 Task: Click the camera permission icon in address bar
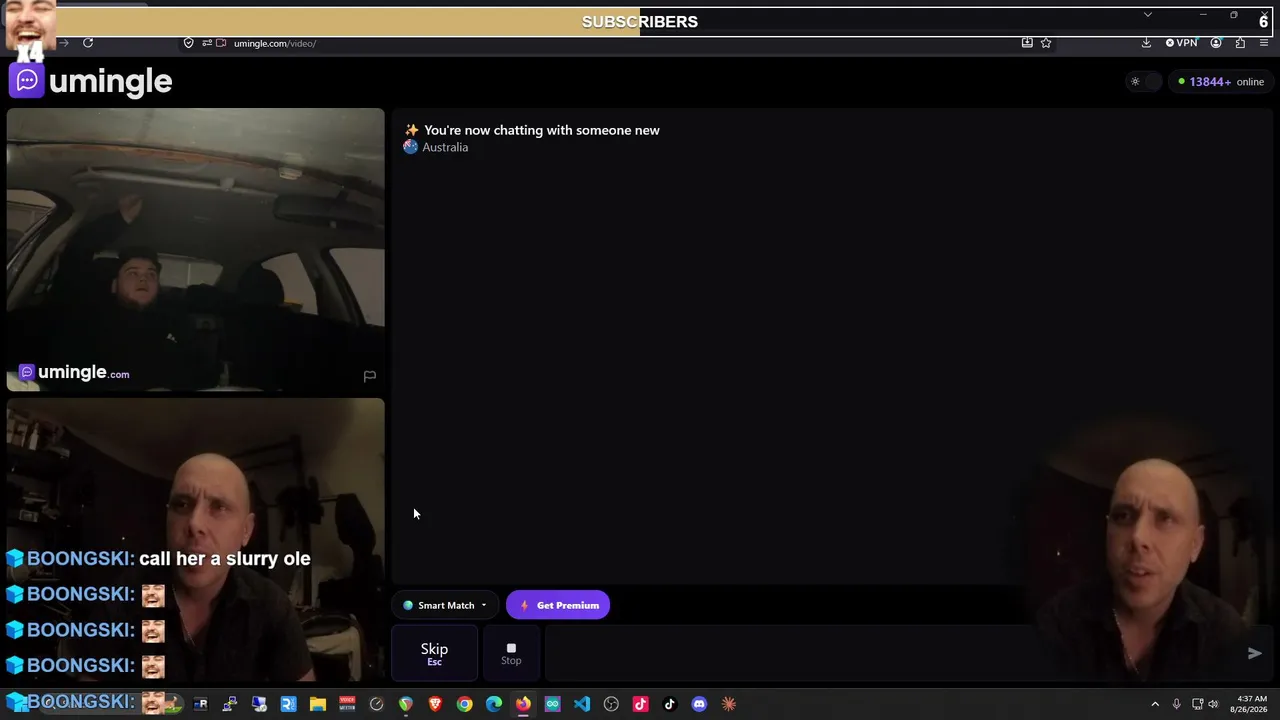tap(222, 43)
